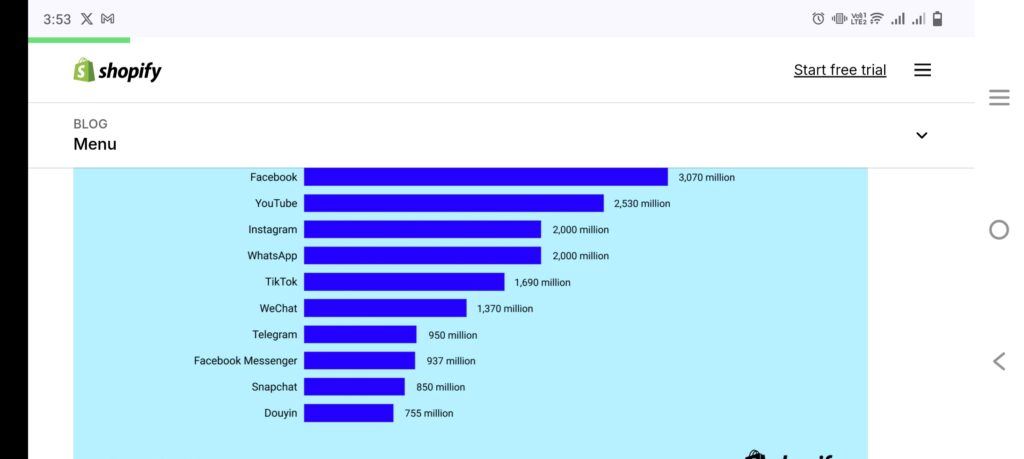1024x459 pixels.
Task: Click the 850 million value
Action: pyautogui.click(x=441, y=387)
